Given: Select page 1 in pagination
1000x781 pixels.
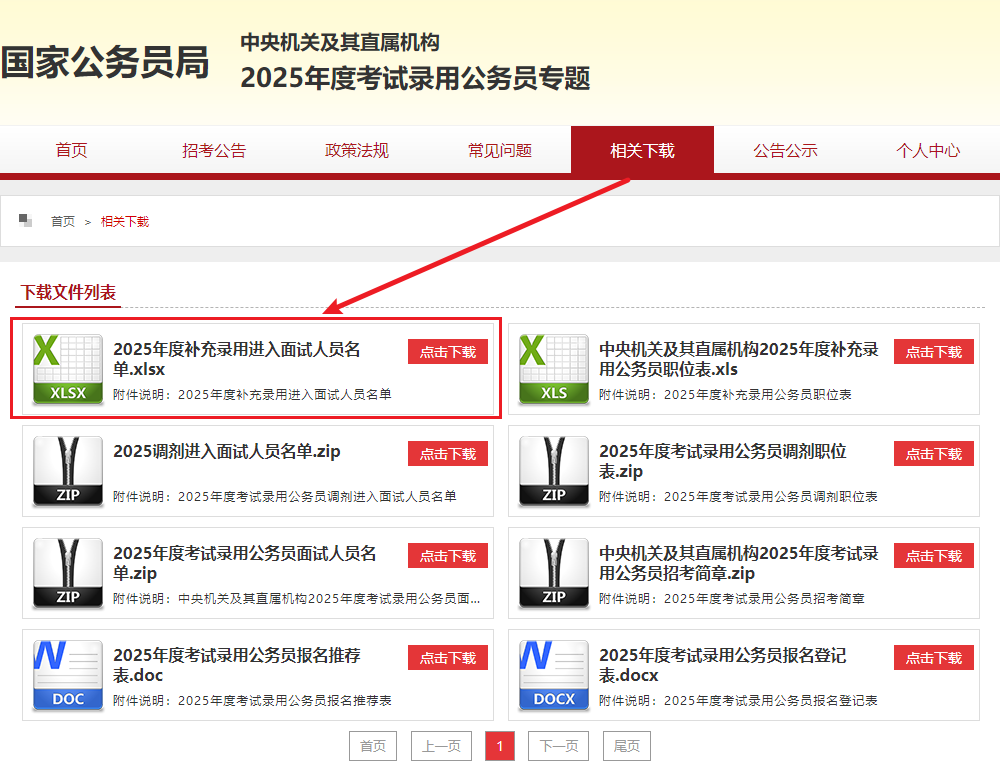Looking at the screenshot, I should click(499, 746).
